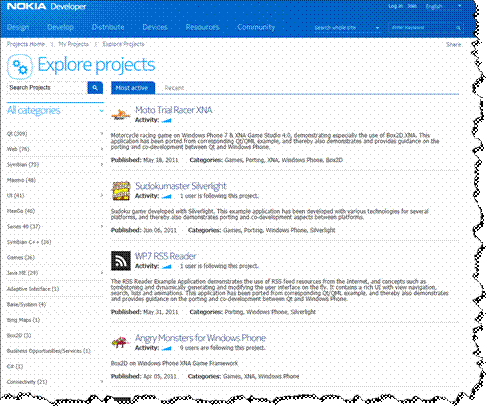Open the Develop menu

[x=60, y=27]
